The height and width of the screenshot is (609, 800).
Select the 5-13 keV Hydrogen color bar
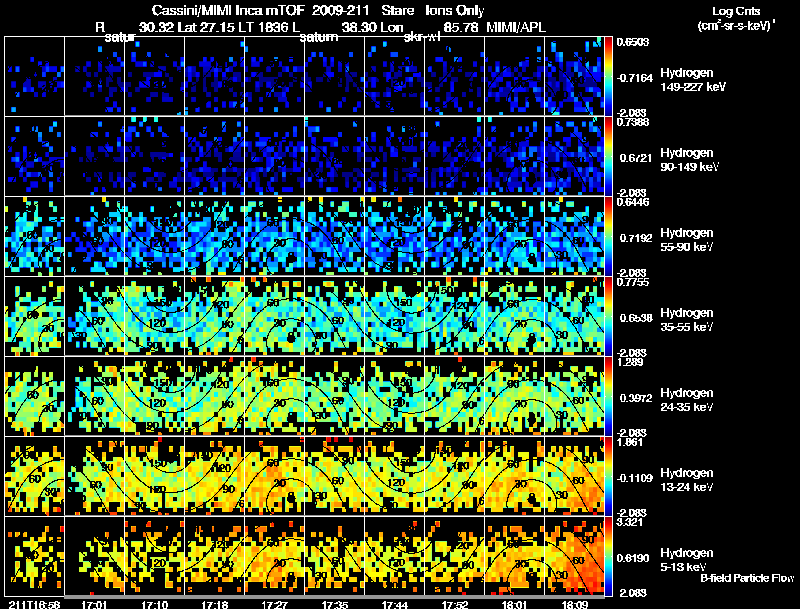(x=610, y=556)
